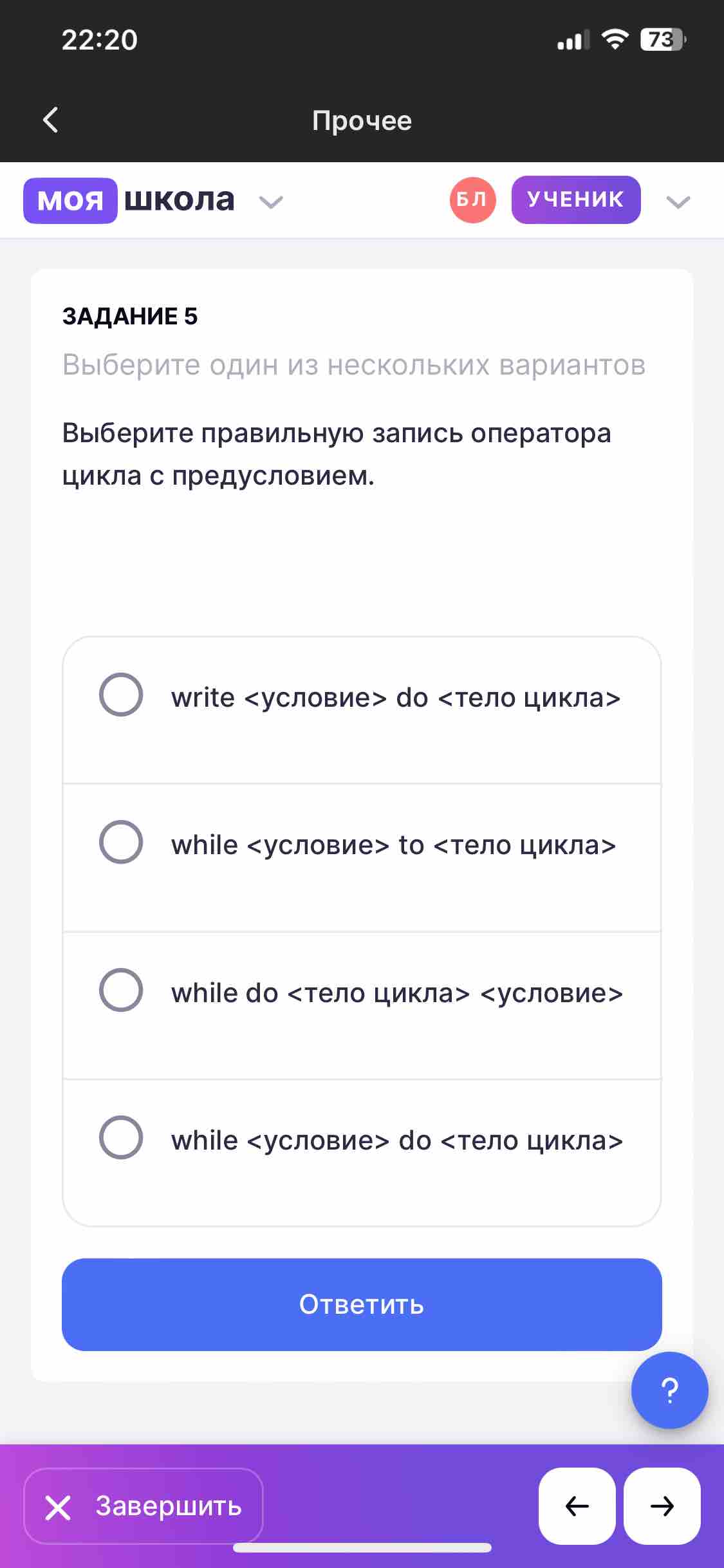Expand the chevron beside Ученик role

[678, 202]
